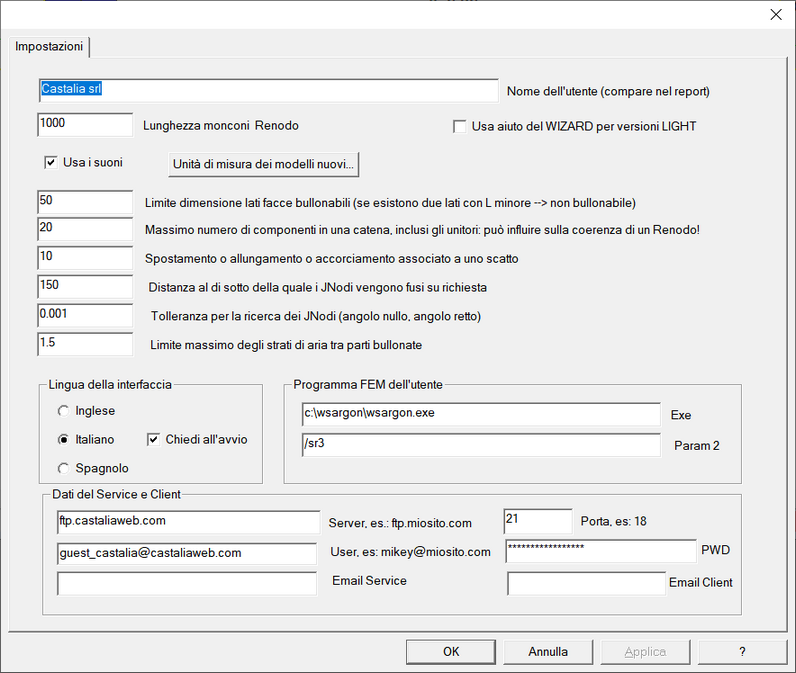Click Annulla to cancel changes
The height and width of the screenshot is (673, 796).
pyautogui.click(x=548, y=651)
